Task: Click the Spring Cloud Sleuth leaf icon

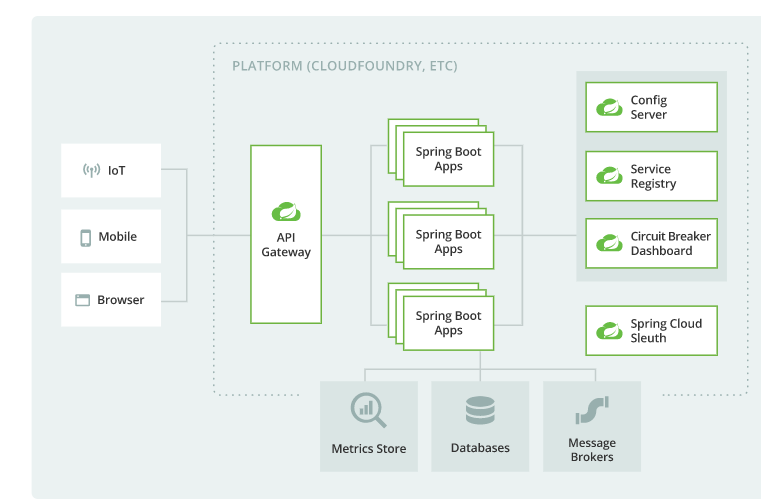Action: pyautogui.click(x=609, y=331)
